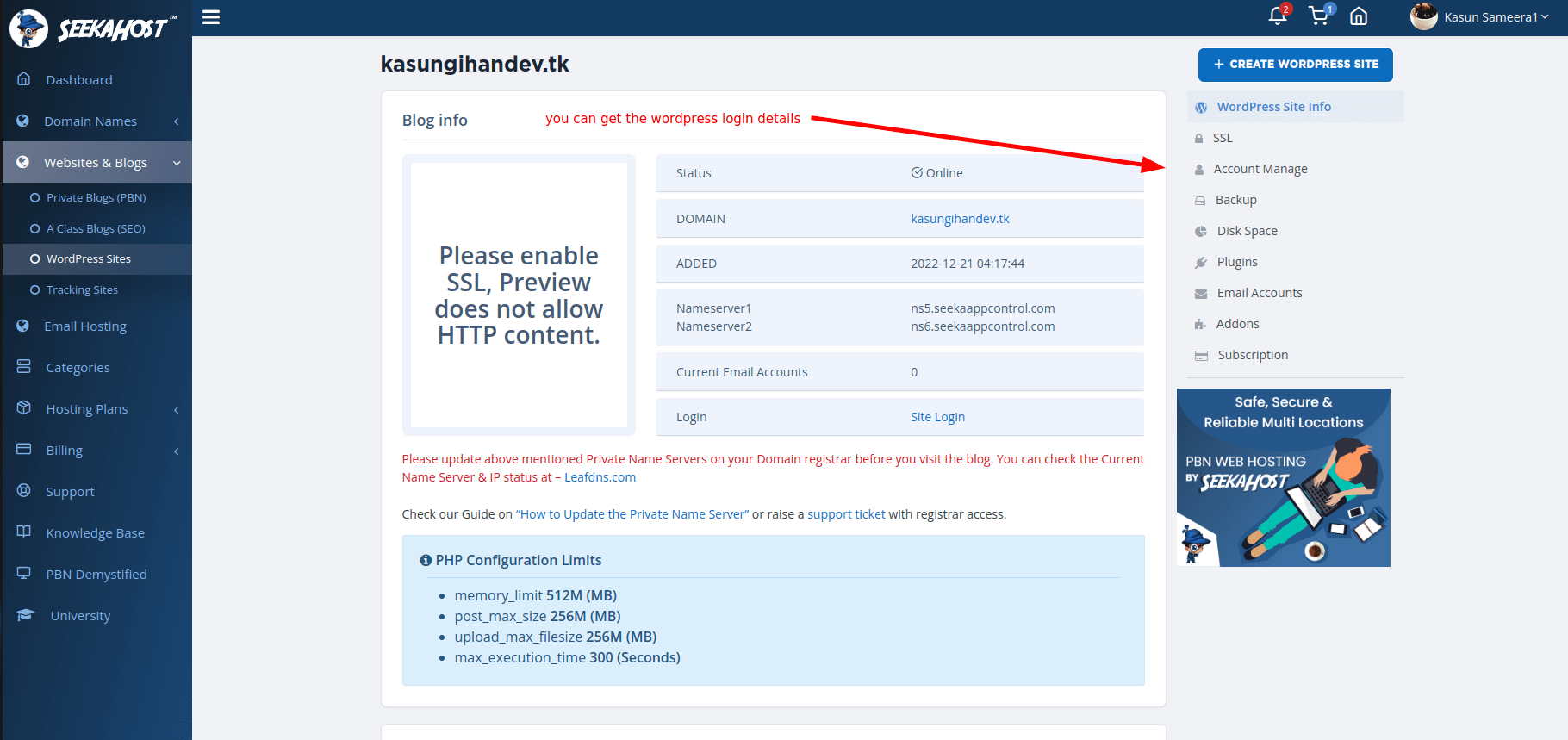The image size is (1568, 740).
Task: Click the SSL padlock icon
Action: (1198, 138)
